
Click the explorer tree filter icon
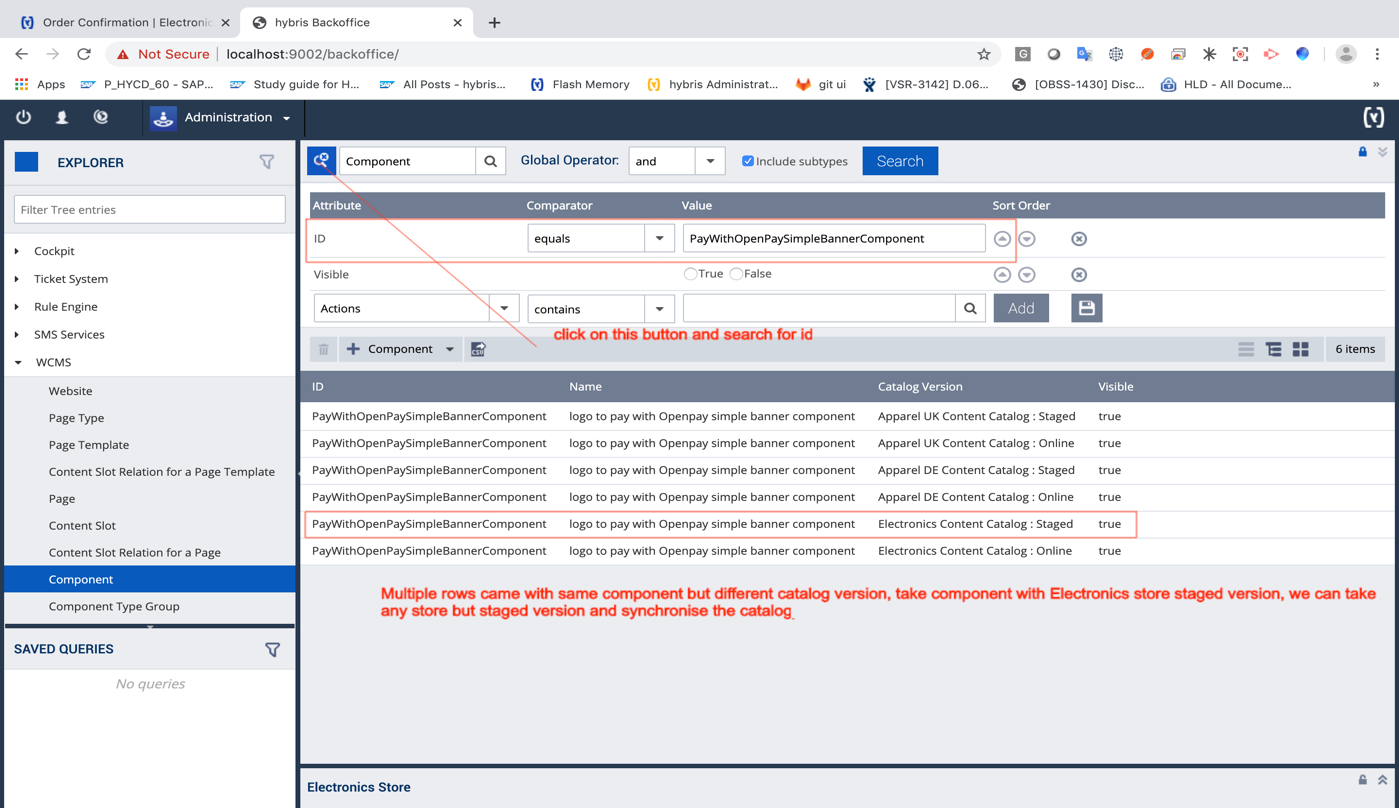[267, 162]
